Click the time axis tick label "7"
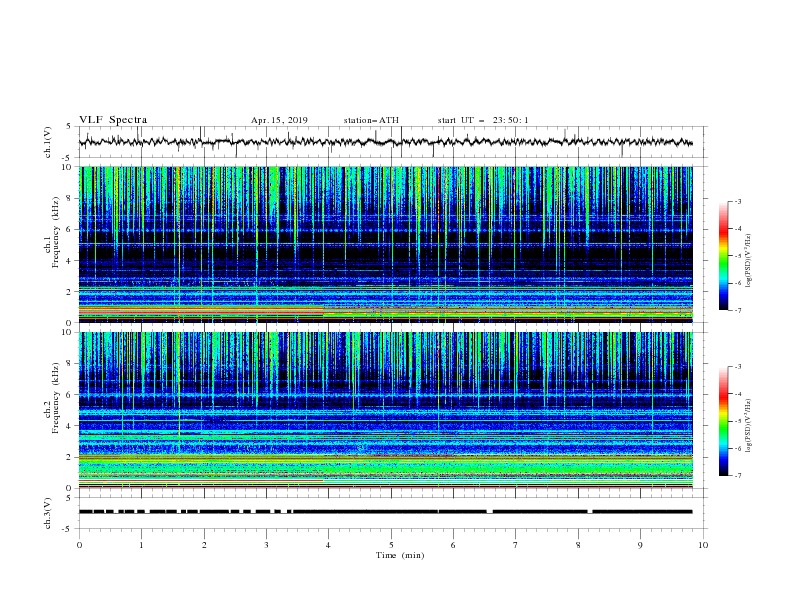The width and height of the screenshot is (792, 612). (x=516, y=545)
